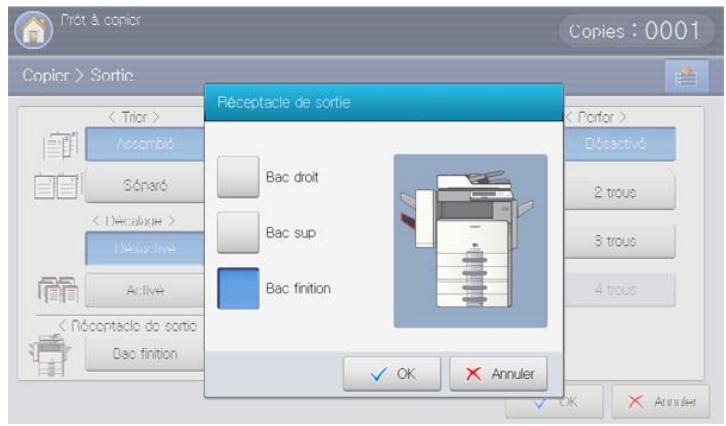This screenshot has height=426, width=726.
Task: Choose Séparé sorting option
Action: click(145, 185)
